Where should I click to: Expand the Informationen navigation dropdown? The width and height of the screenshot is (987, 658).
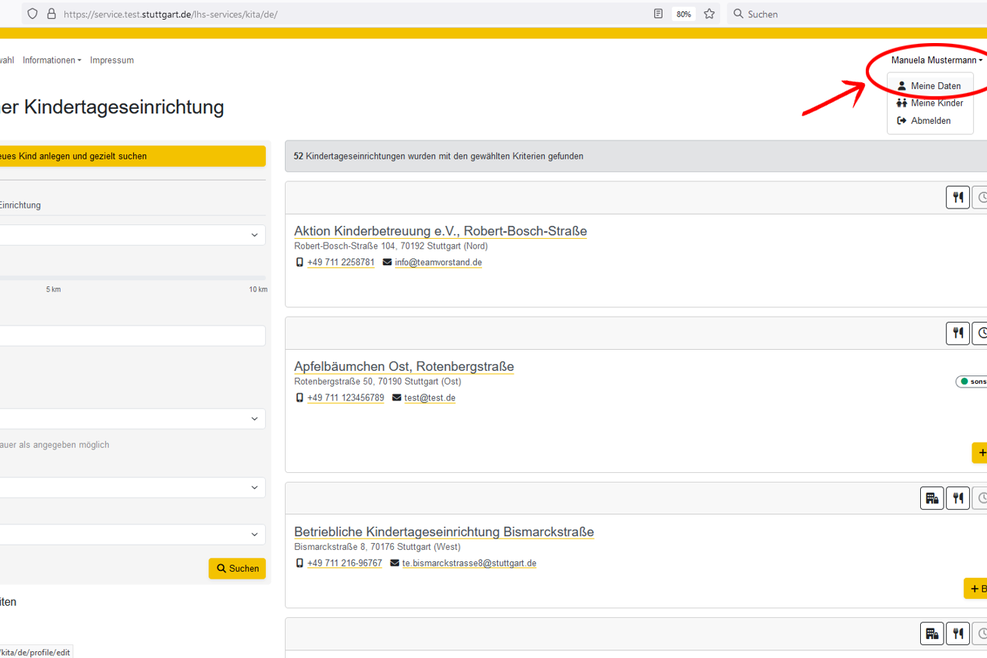coord(52,60)
